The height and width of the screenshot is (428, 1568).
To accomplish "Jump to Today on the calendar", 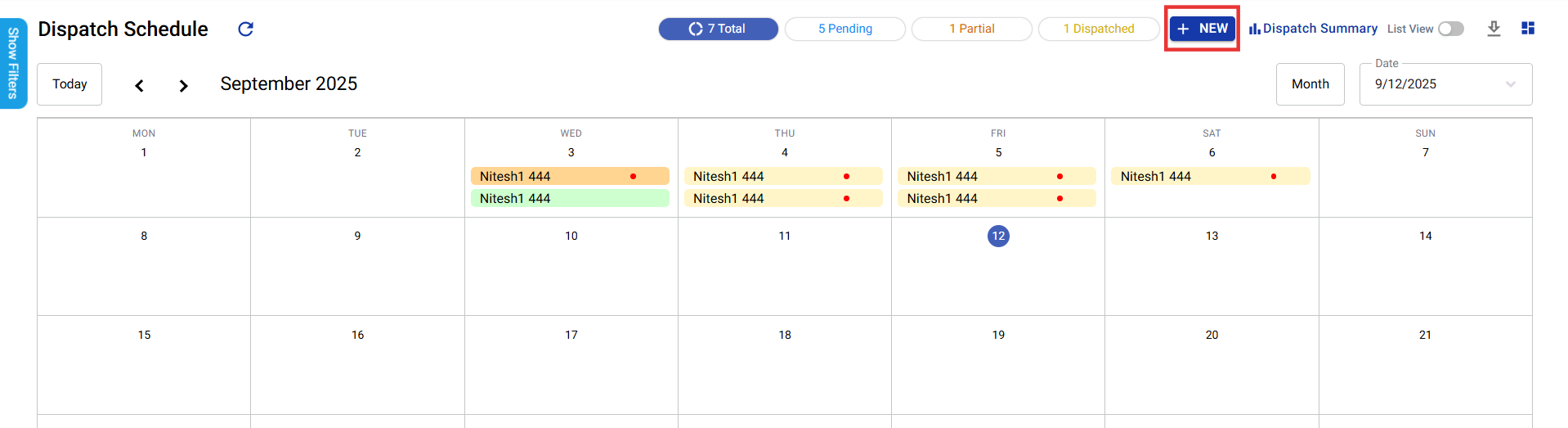I will 69,84.
